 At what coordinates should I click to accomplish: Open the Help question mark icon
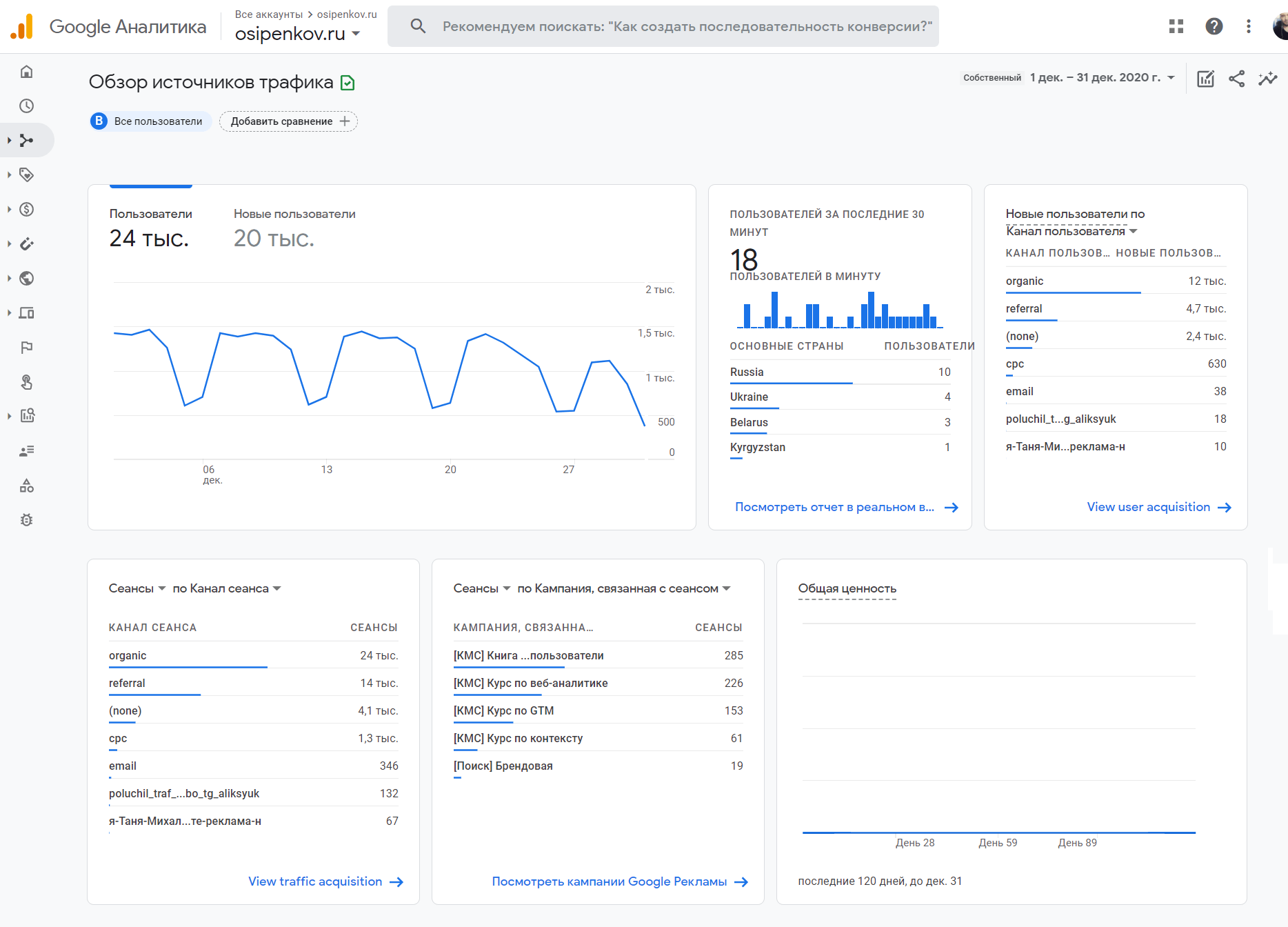tap(1214, 26)
